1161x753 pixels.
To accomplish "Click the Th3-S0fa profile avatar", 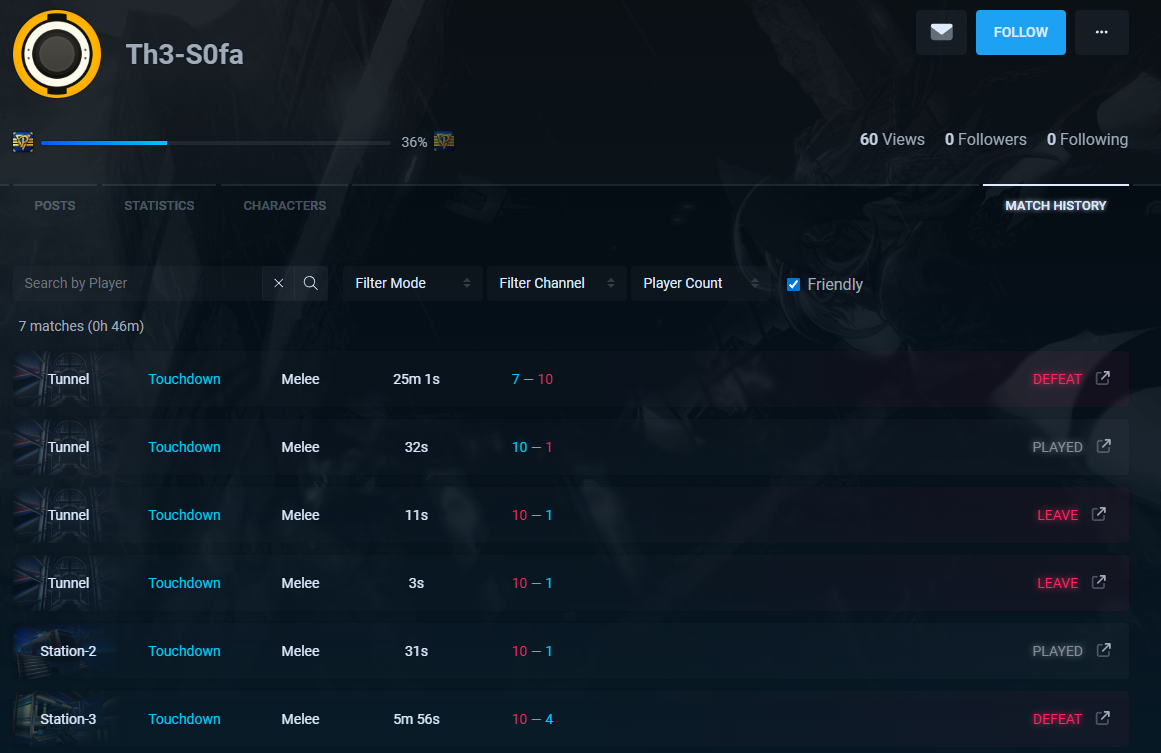I will [57, 54].
